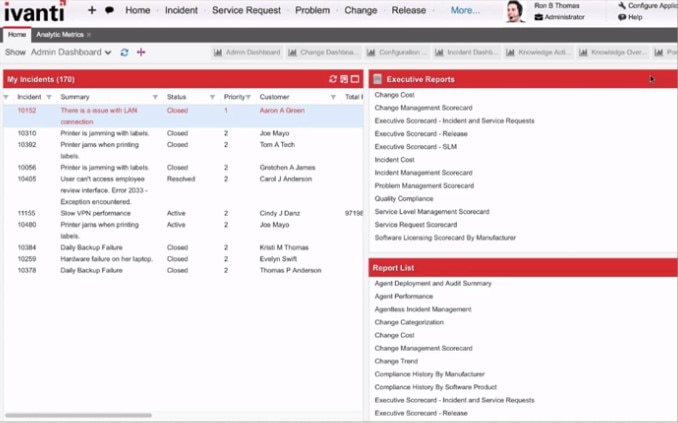Open the Release workspace

click(409, 10)
